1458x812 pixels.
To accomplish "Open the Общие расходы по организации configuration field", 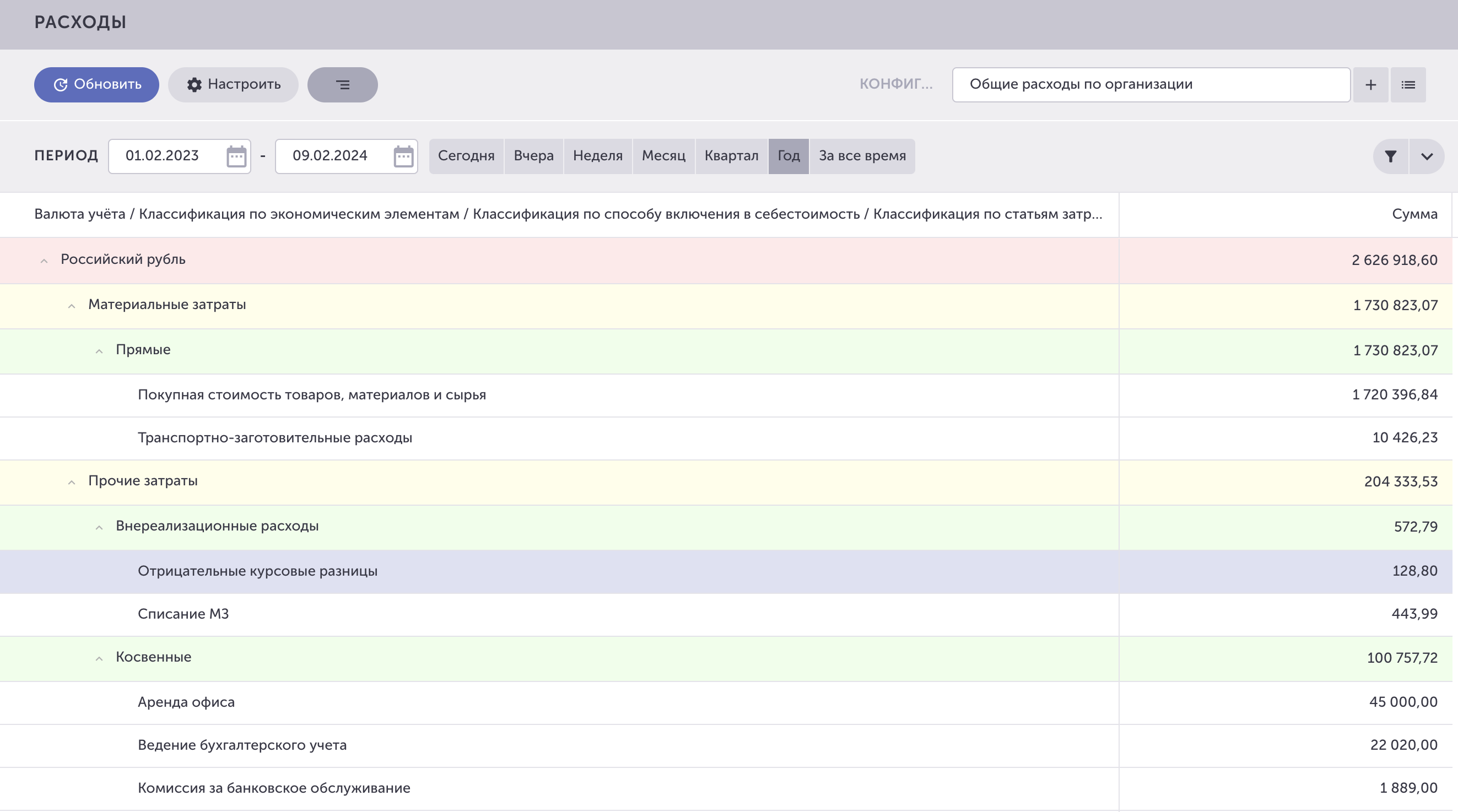I will pos(1151,85).
